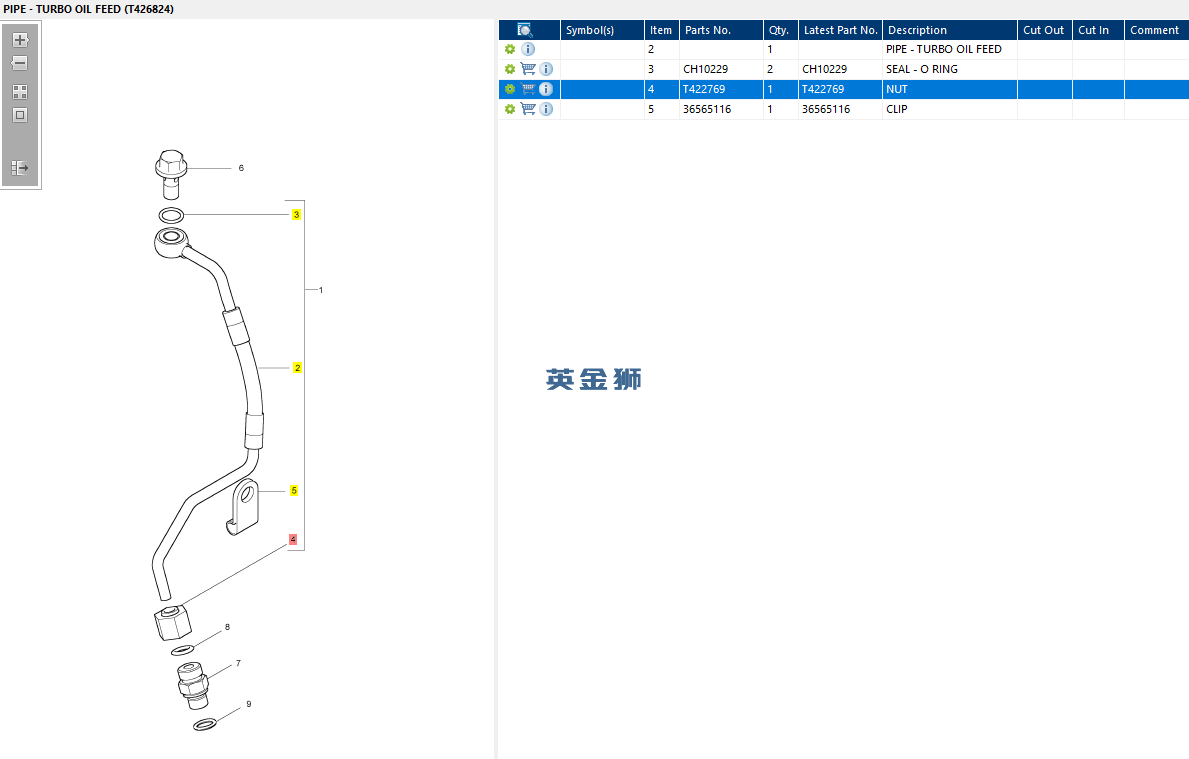Sort by the Qty. column header
The image size is (1189, 759).
(x=780, y=30)
